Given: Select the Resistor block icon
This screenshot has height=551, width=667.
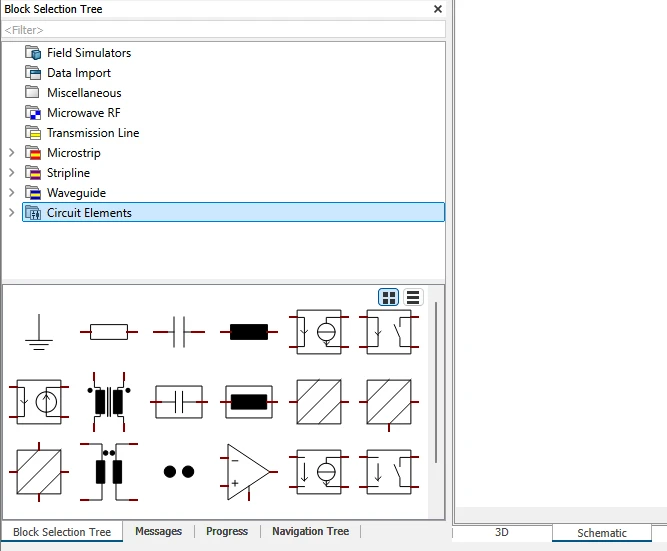Looking at the screenshot, I should pos(109,332).
